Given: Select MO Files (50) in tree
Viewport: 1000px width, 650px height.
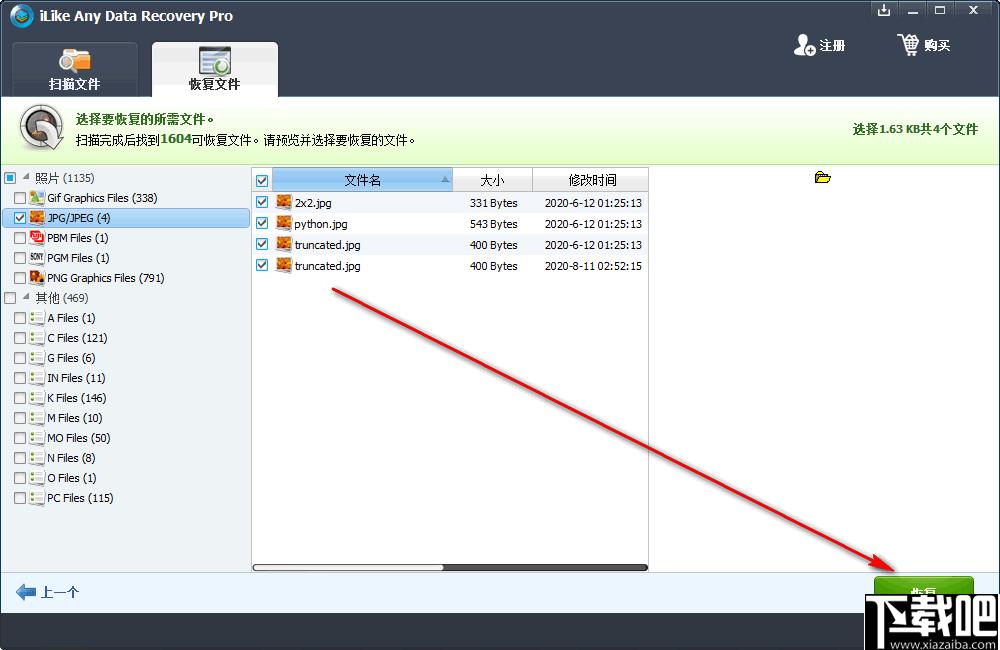Looking at the screenshot, I should coord(78,438).
